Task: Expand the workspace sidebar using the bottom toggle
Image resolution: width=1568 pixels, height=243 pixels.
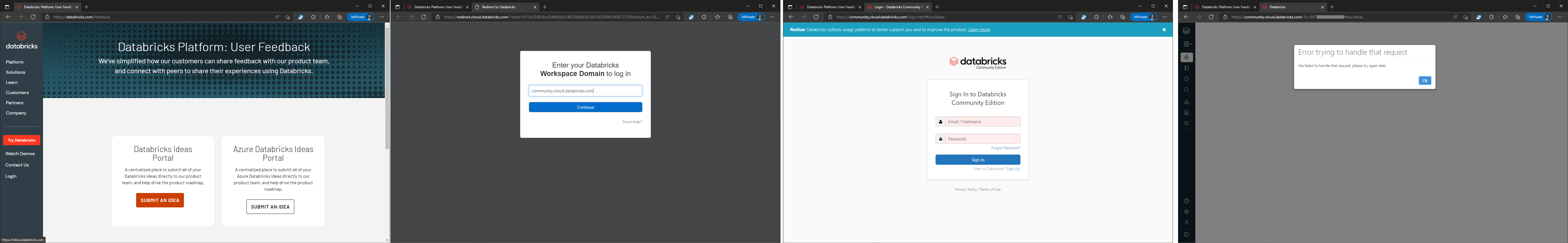Action: (1186, 235)
